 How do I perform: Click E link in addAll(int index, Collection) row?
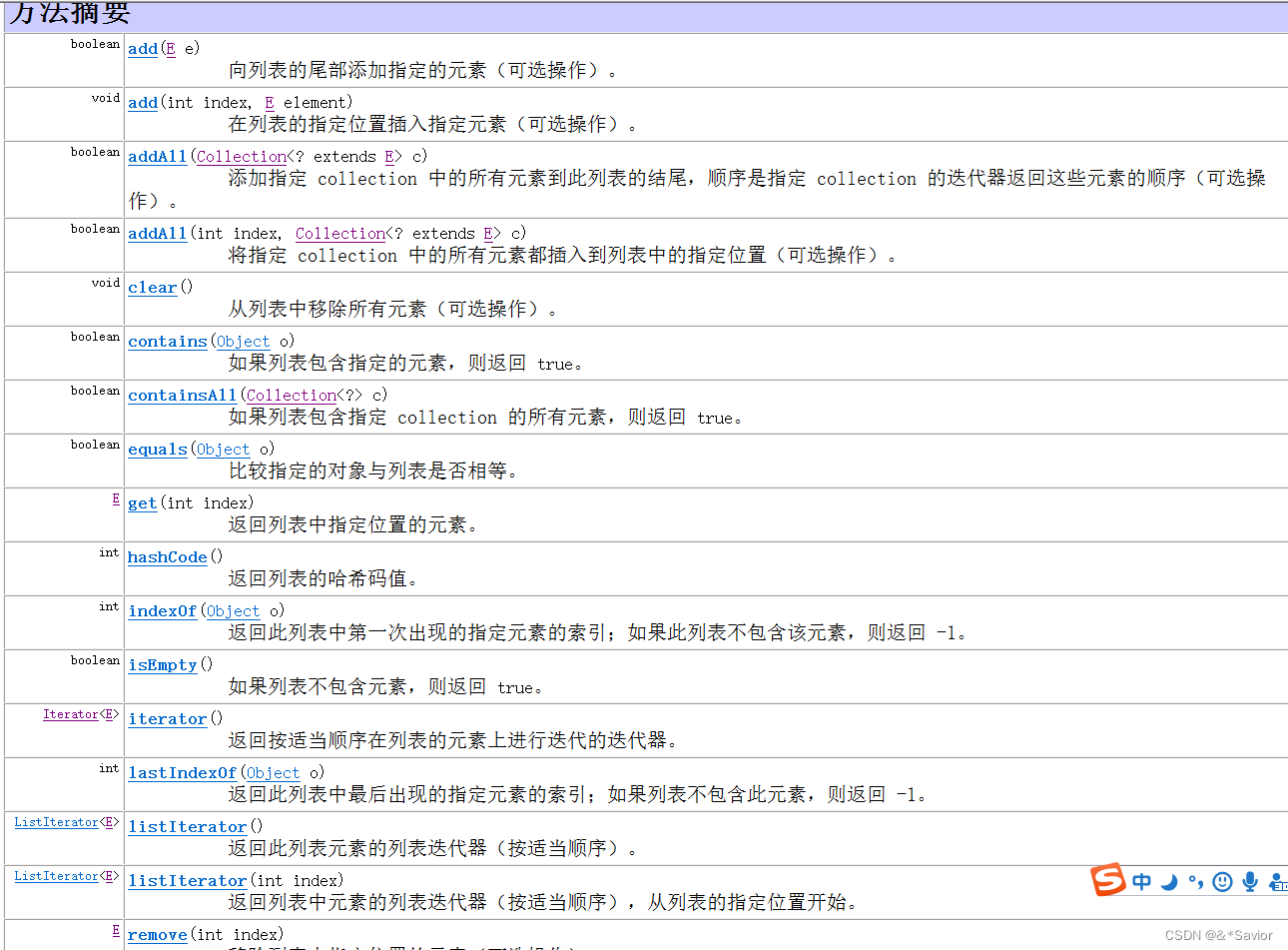(x=488, y=233)
